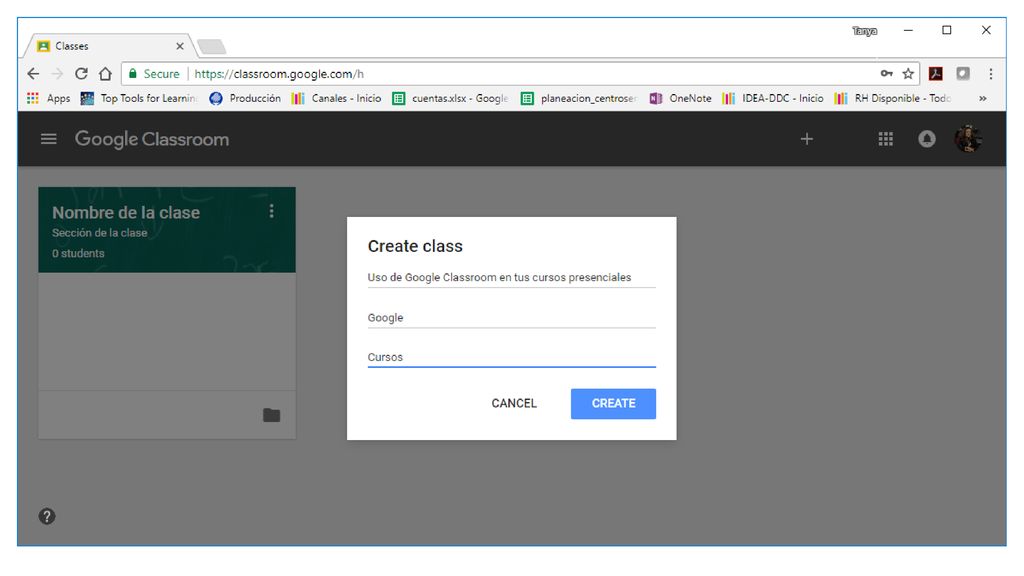Open the planeacion_centroser bookmark
Image resolution: width=1024 pixels, height=576 pixels.
pos(579,99)
